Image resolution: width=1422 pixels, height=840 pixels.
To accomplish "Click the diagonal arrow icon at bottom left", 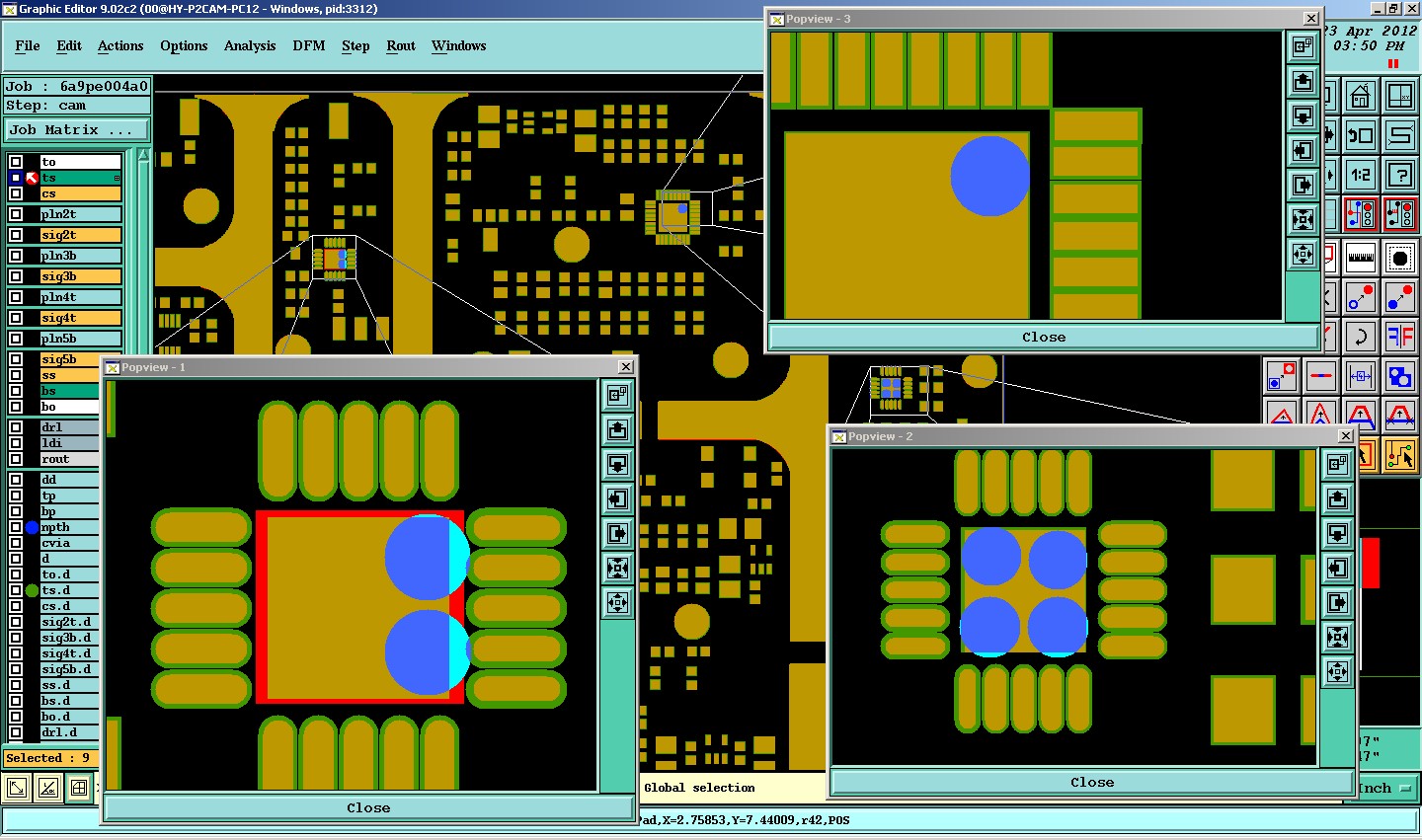I will click(x=17, y=788).
